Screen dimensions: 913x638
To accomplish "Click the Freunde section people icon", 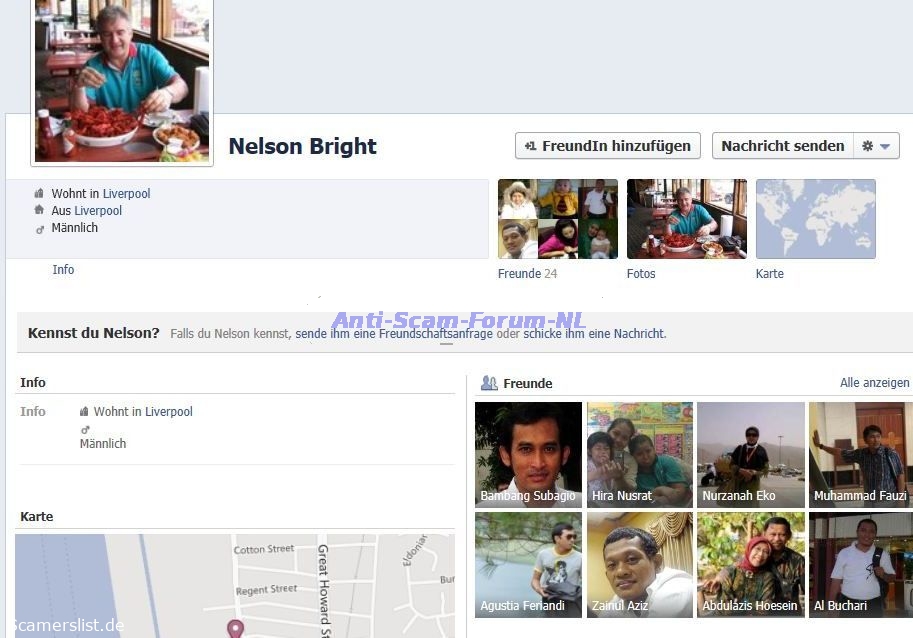I will (489, 383).
